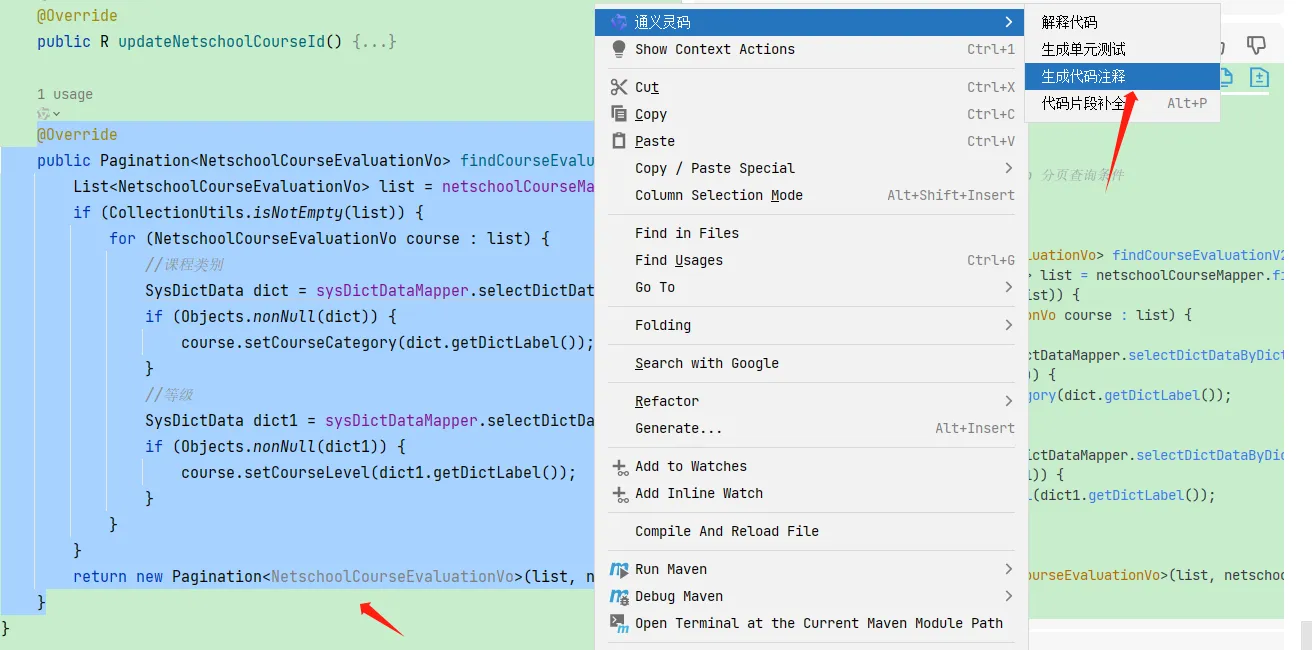Click Find Usages menu entry
The height and width of the screenshot is (650, 1312).
point(678,260)
